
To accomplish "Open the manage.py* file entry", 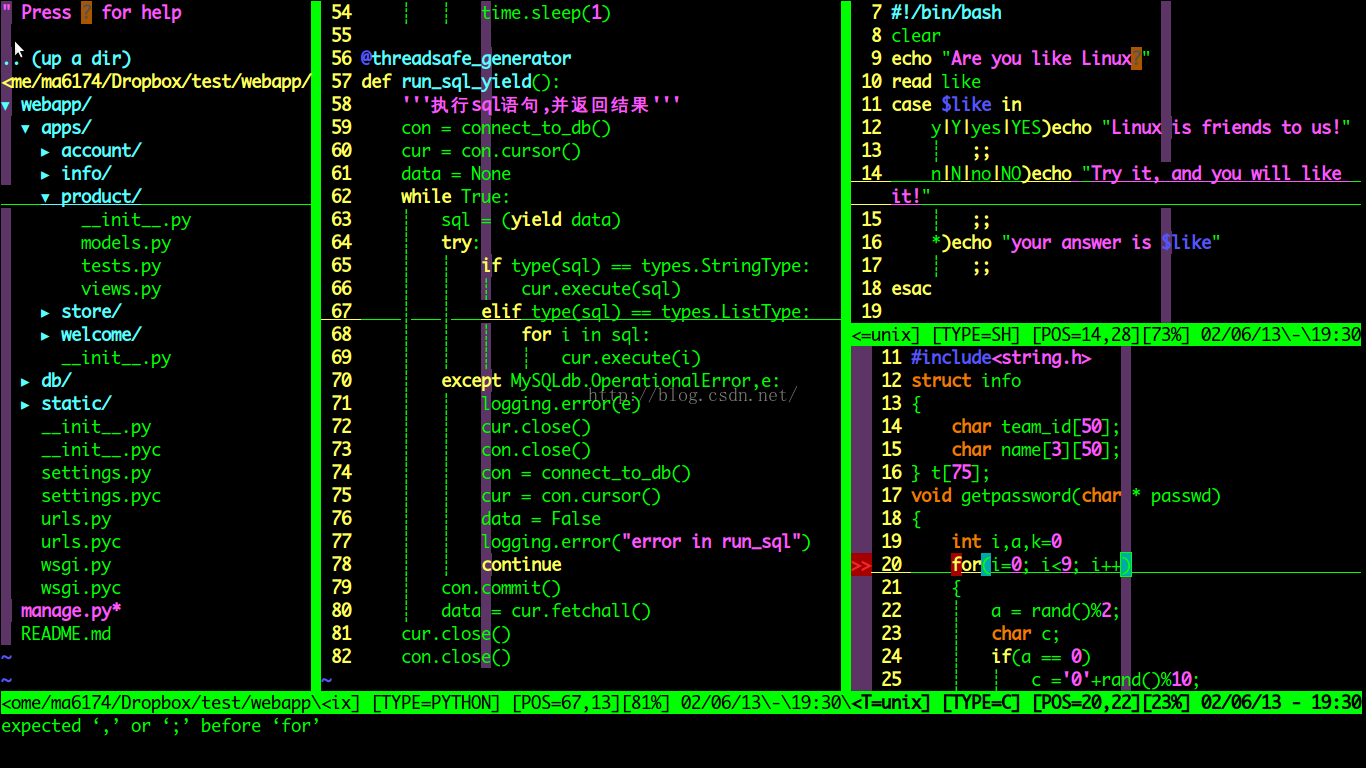I will pyautogui.click(x=71, y=611).
